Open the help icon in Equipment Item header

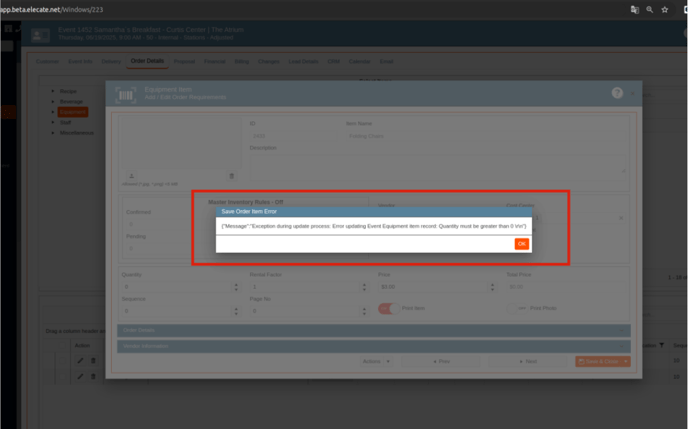coord(617,93)
